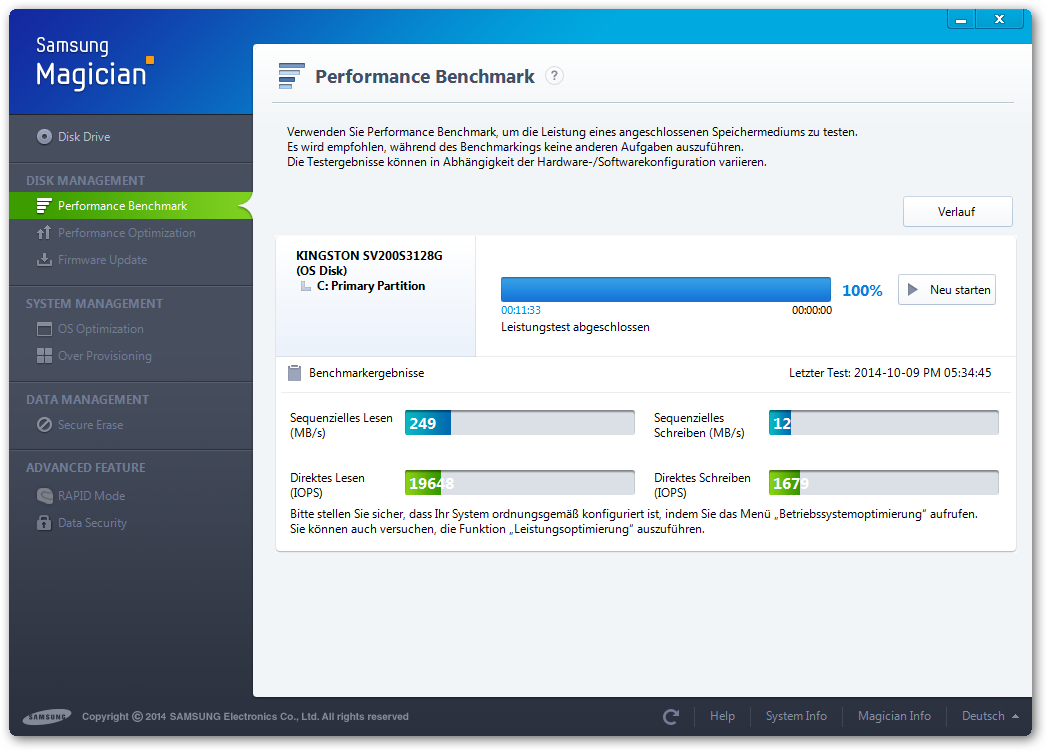Click the Data Security lock icon

coord(44,523)
